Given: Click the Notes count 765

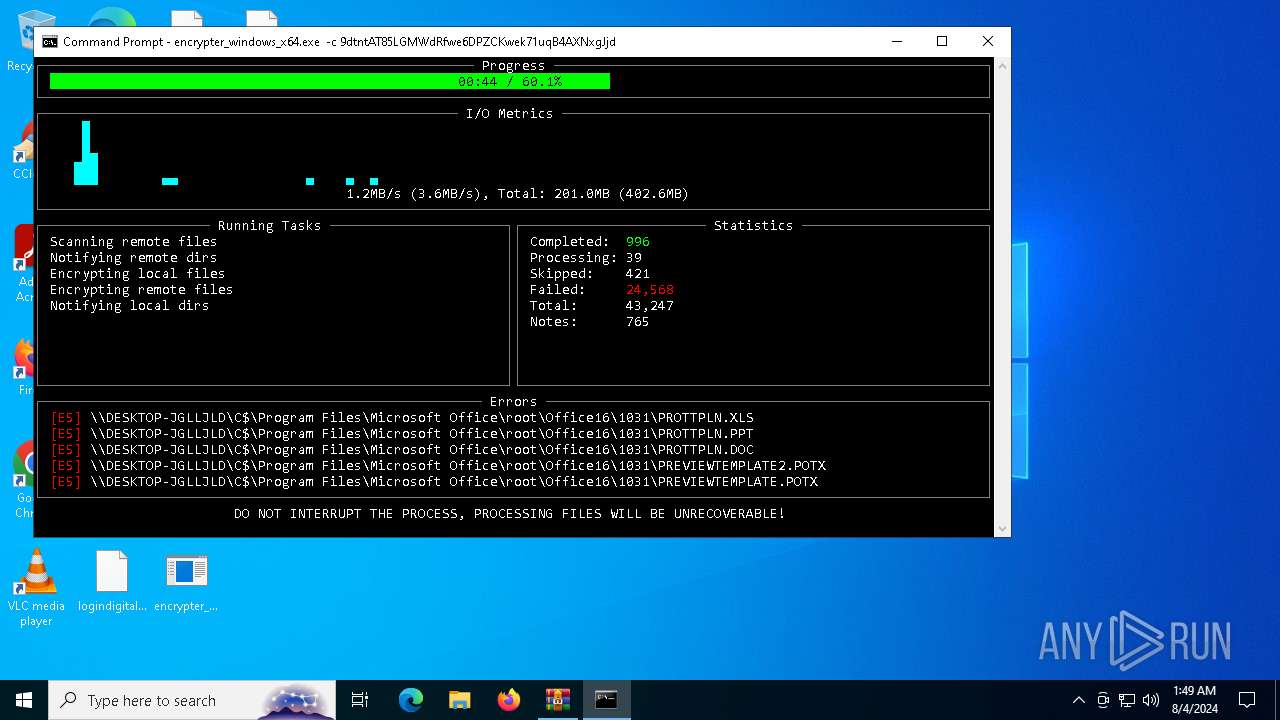Looking at the screenshot, I should click(x=638, y=321).
